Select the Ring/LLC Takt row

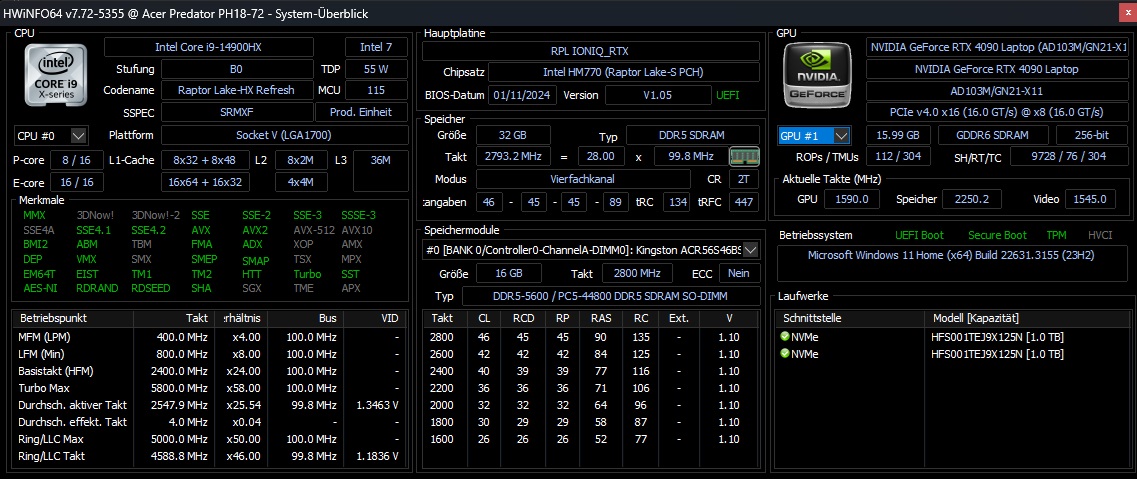210,456
